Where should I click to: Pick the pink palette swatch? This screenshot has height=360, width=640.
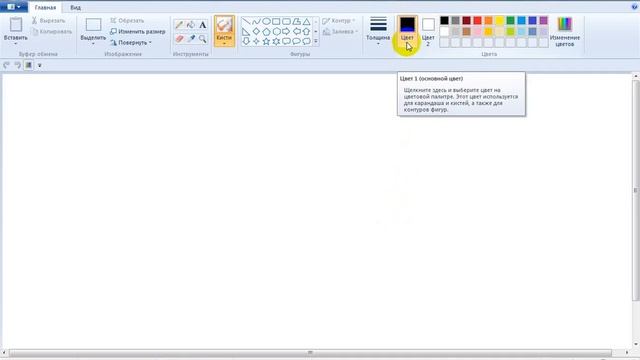478,31
